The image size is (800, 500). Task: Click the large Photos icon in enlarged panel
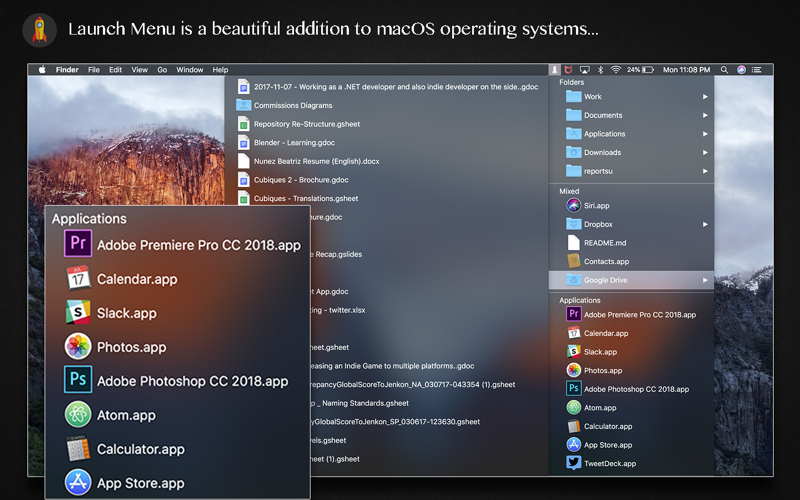pyautogui.click(x=78, y=346)
